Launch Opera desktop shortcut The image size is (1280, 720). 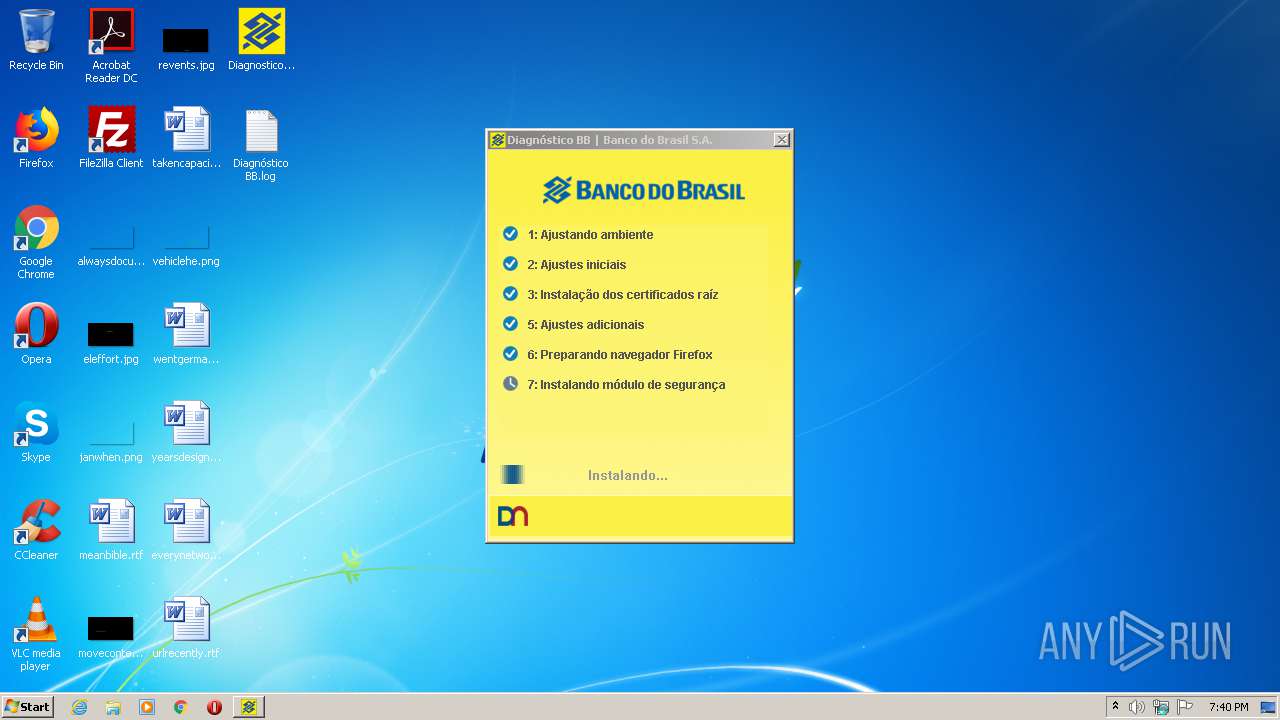pos(36,334)
